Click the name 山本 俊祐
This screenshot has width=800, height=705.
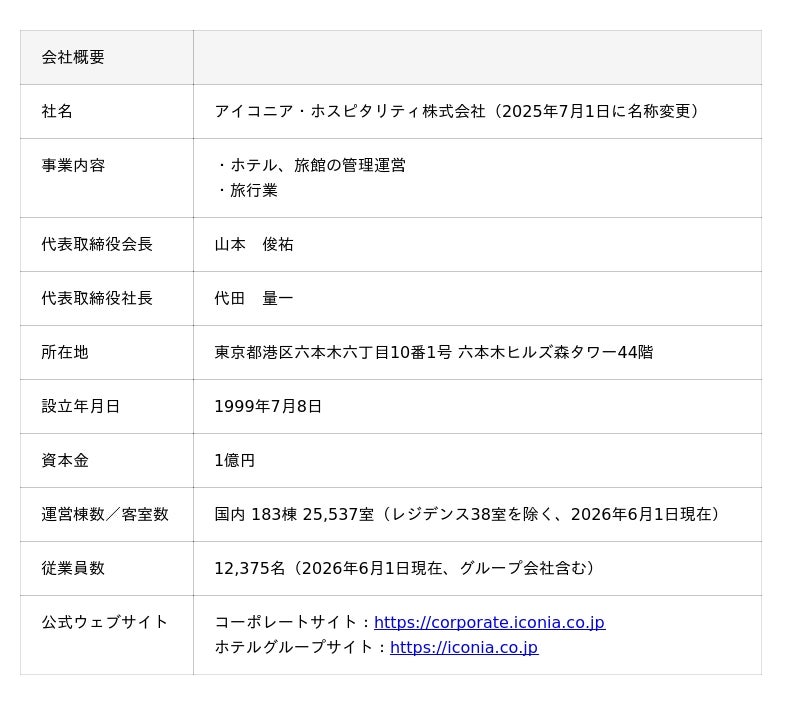pyautogui.click(x=254, y=244)
